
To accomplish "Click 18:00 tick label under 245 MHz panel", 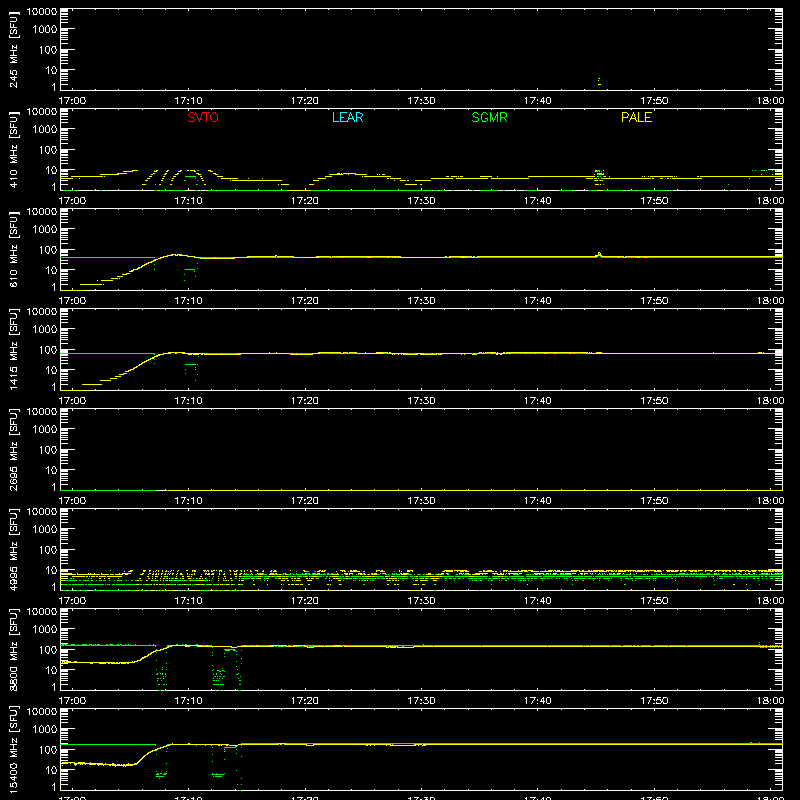I will 770,101.
